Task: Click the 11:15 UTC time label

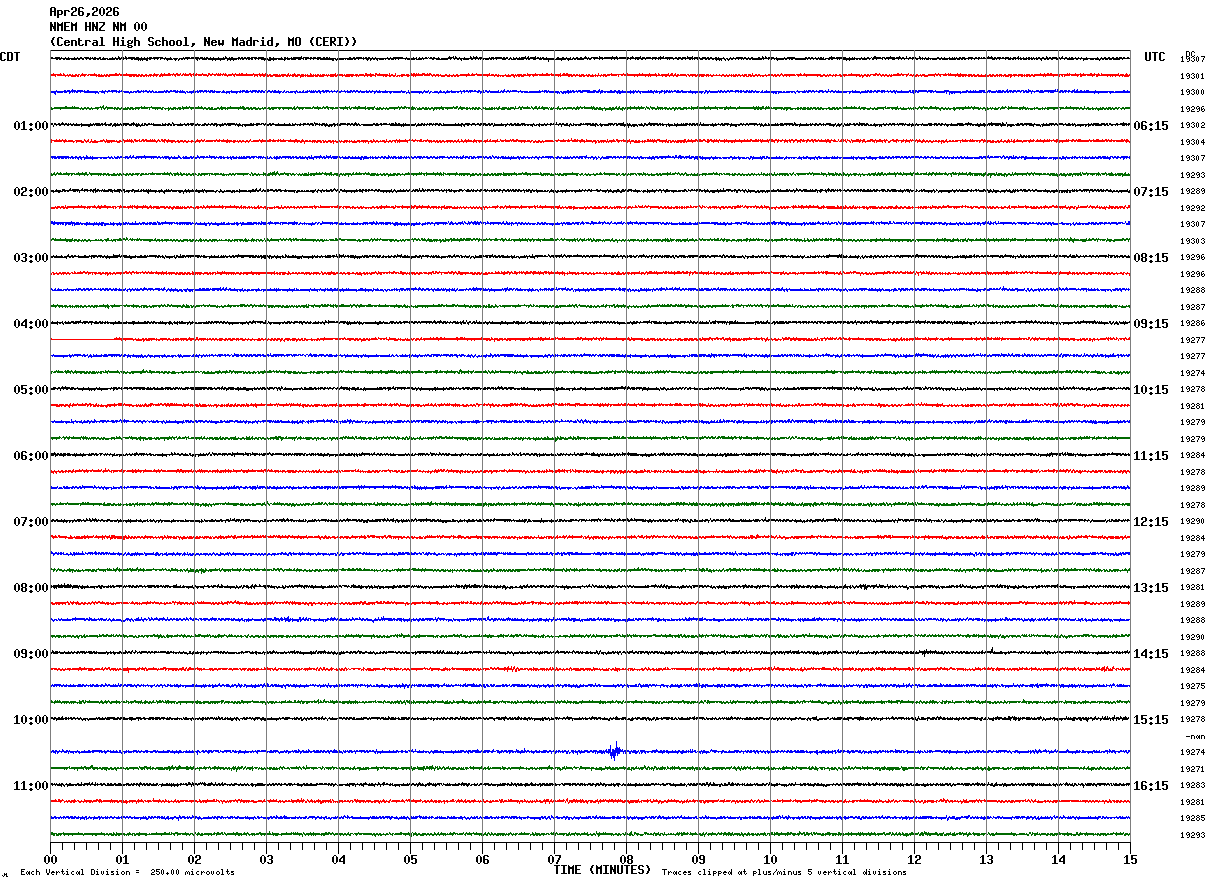Action: pyautogui.click(x=1151, y=456)
